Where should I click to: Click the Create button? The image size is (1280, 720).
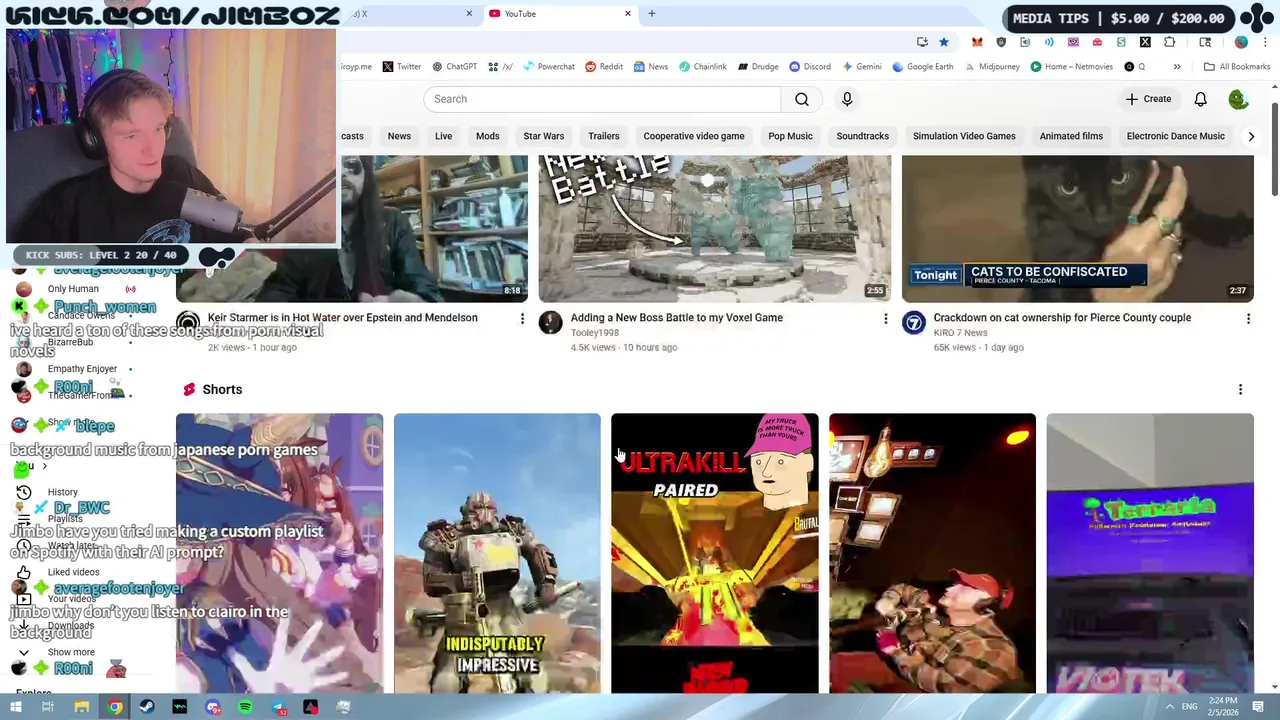(1148, 99)
